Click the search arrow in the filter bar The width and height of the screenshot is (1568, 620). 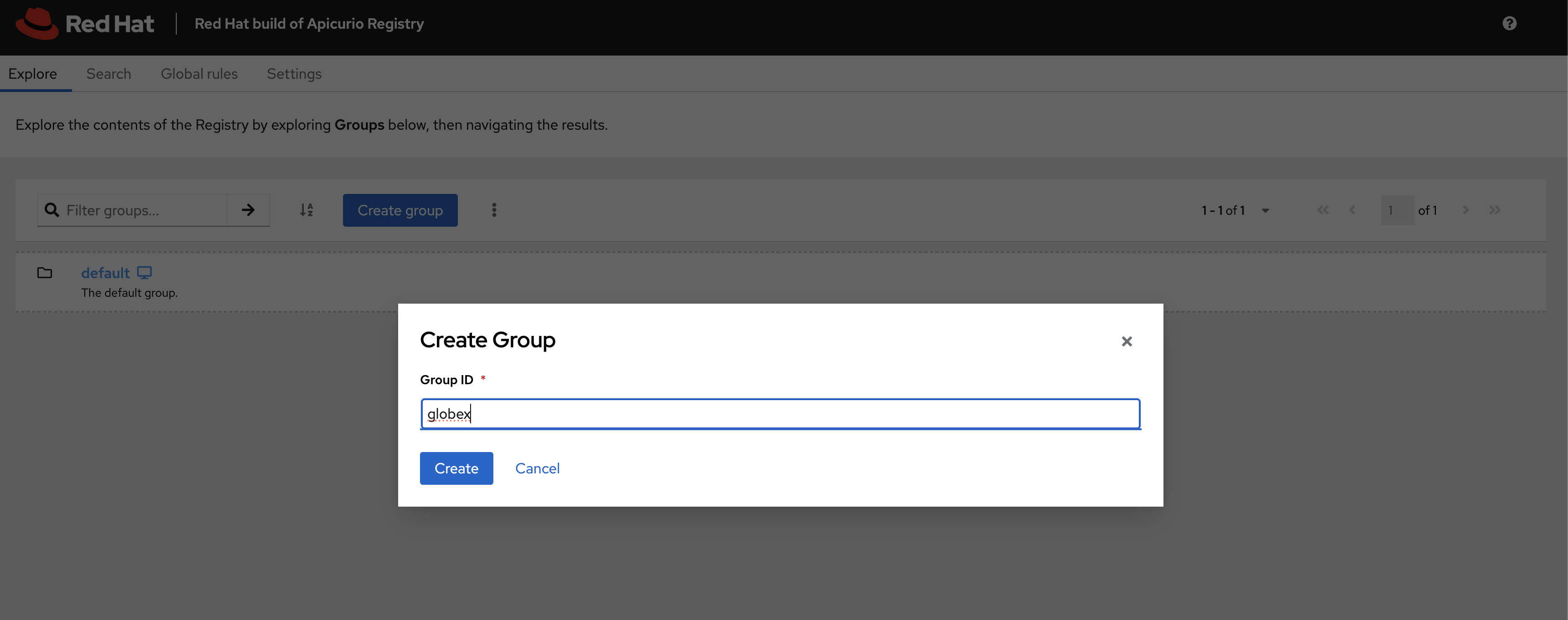[x=248, y=210]
